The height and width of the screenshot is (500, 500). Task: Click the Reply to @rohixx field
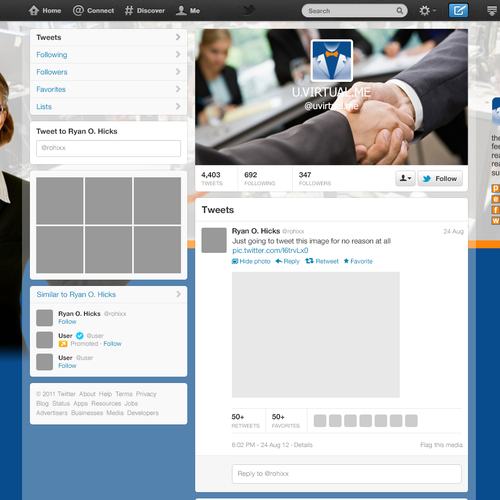coord(347,474)
